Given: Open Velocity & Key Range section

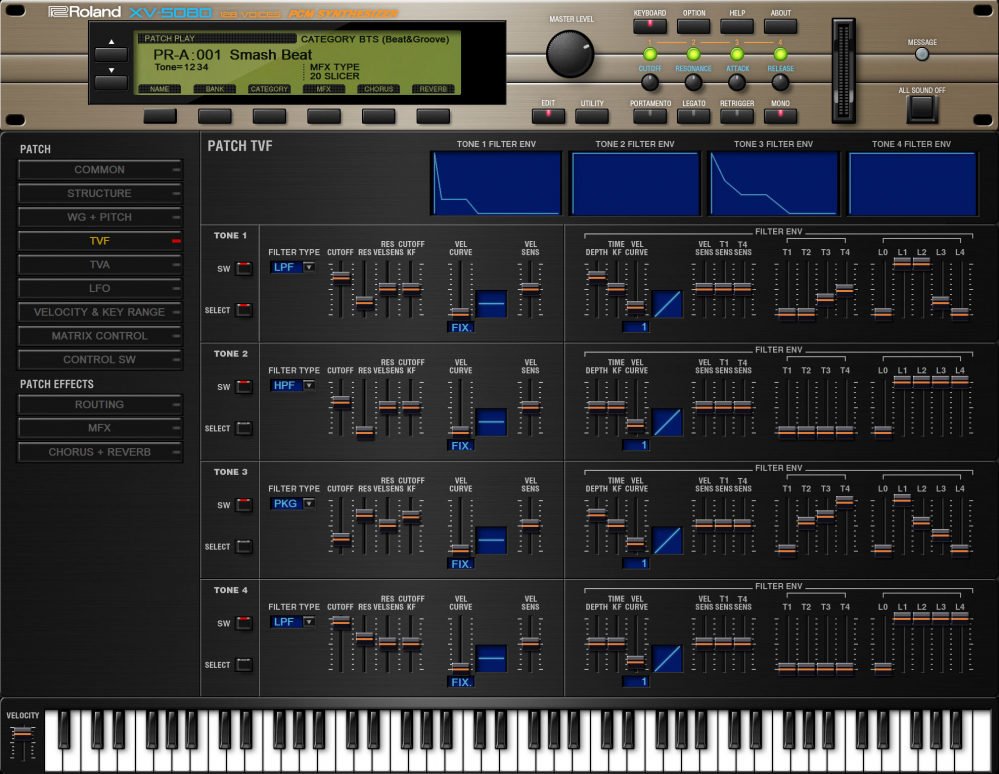Looking at the screenshot, I should click(100, 312).
